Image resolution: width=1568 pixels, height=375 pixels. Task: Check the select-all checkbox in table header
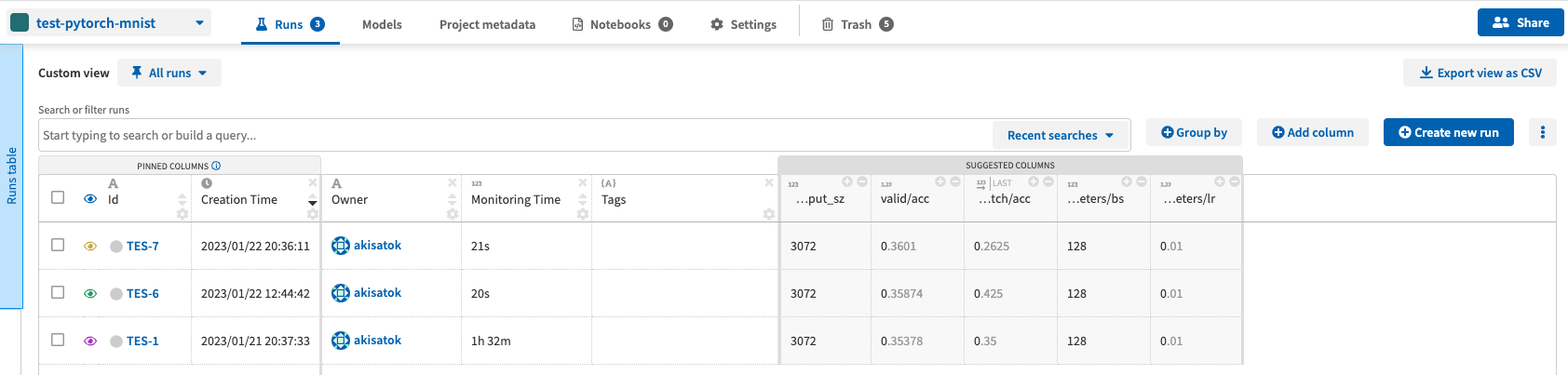click(58, 197)
